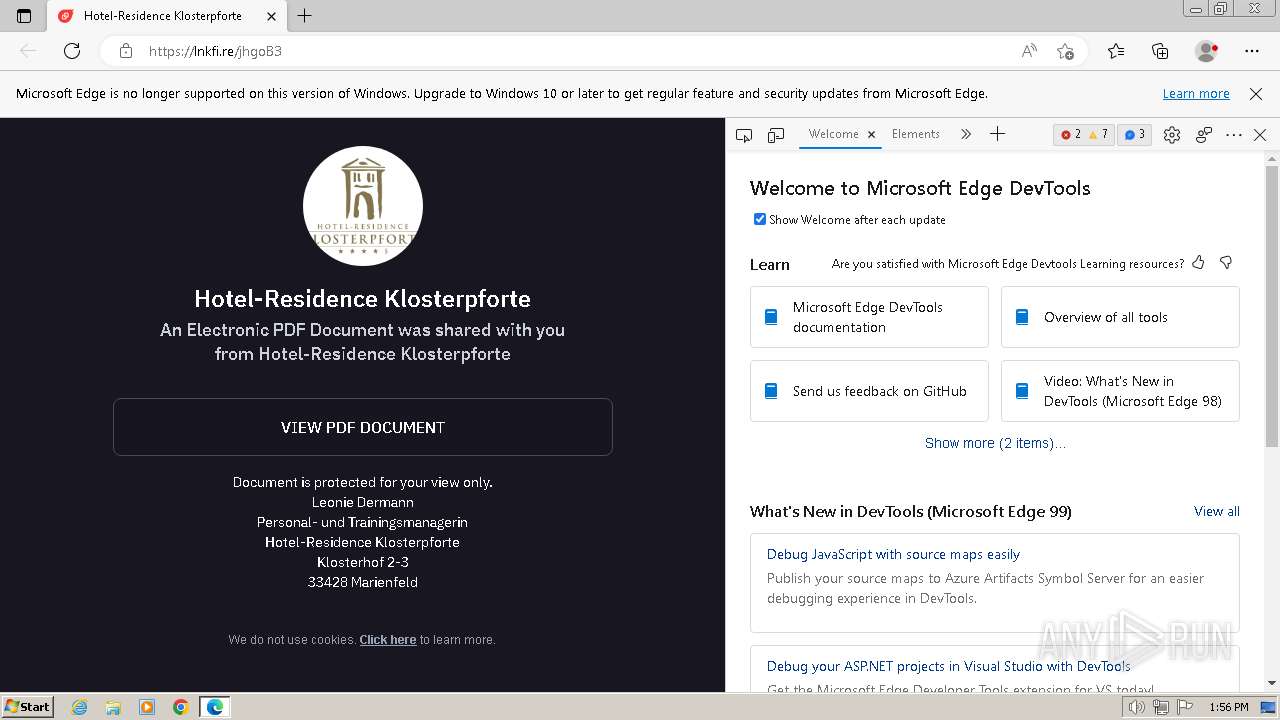1280x720 pixels.
Task: Select Microsoft Edge on the taskbar
Action: 215,707
